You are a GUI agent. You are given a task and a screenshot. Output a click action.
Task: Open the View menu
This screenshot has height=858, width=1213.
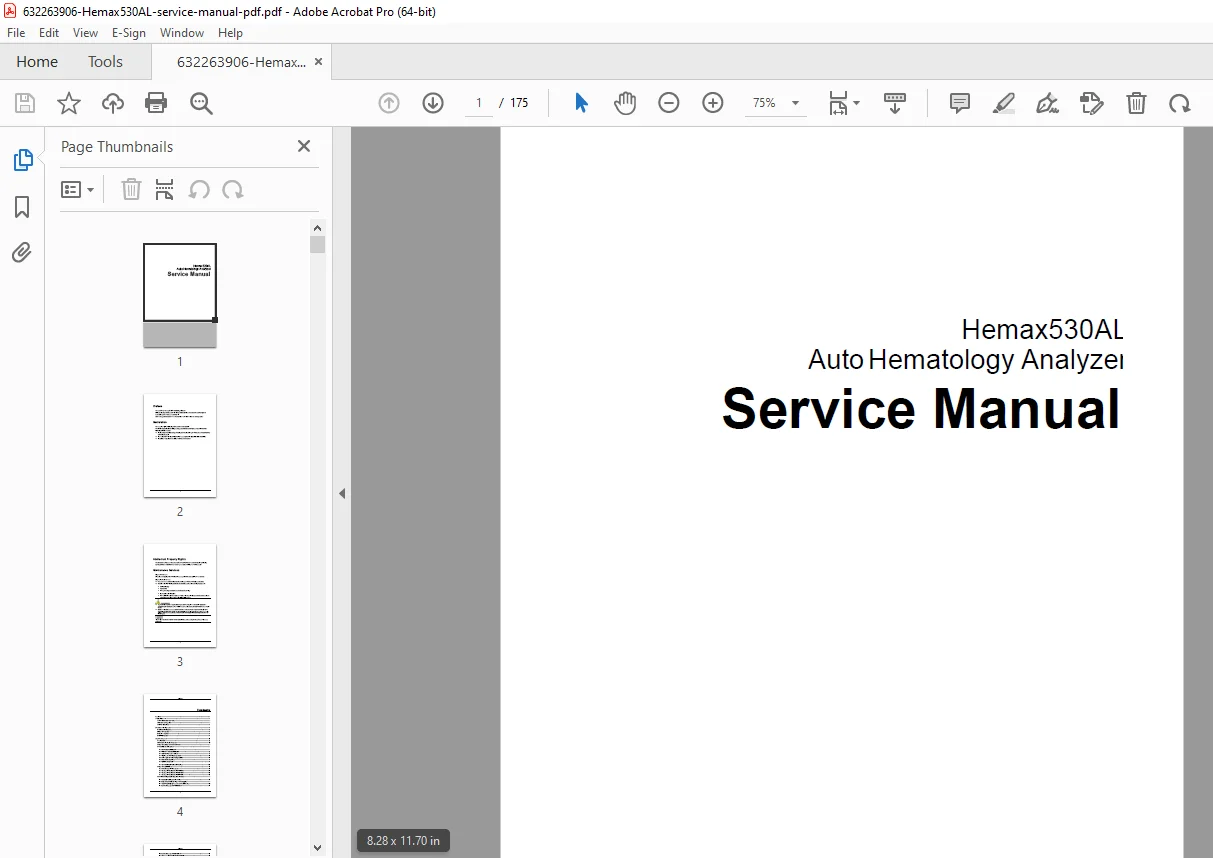coord(86,33)
